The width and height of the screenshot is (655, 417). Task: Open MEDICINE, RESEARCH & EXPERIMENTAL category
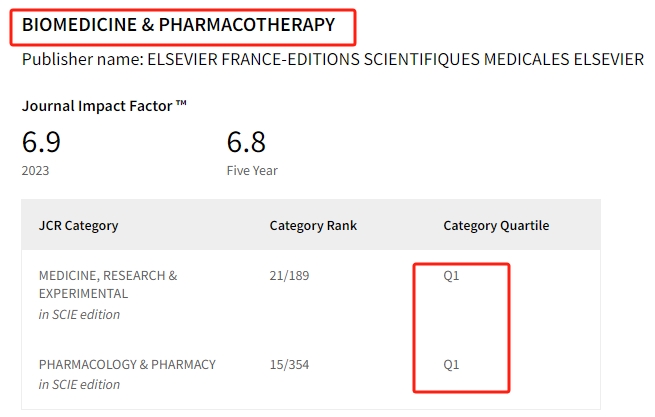click(108, 285)
